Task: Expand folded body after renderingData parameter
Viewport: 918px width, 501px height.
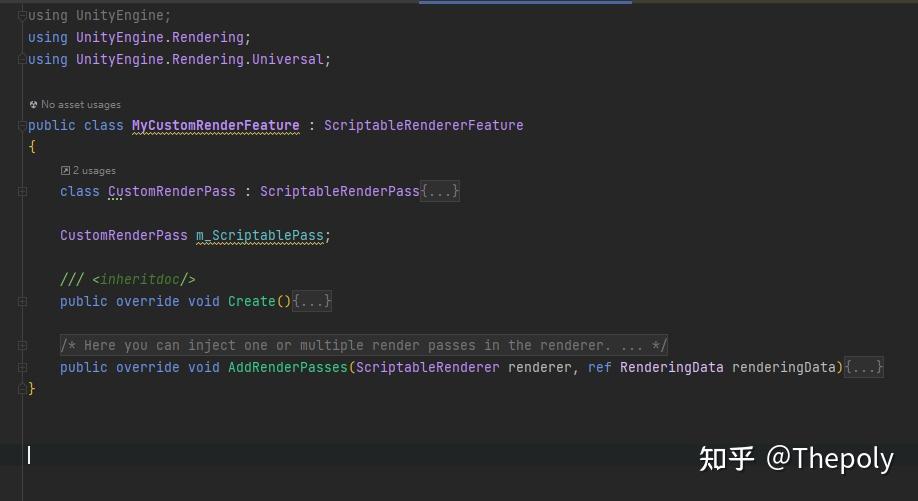Action: (864, 367)
